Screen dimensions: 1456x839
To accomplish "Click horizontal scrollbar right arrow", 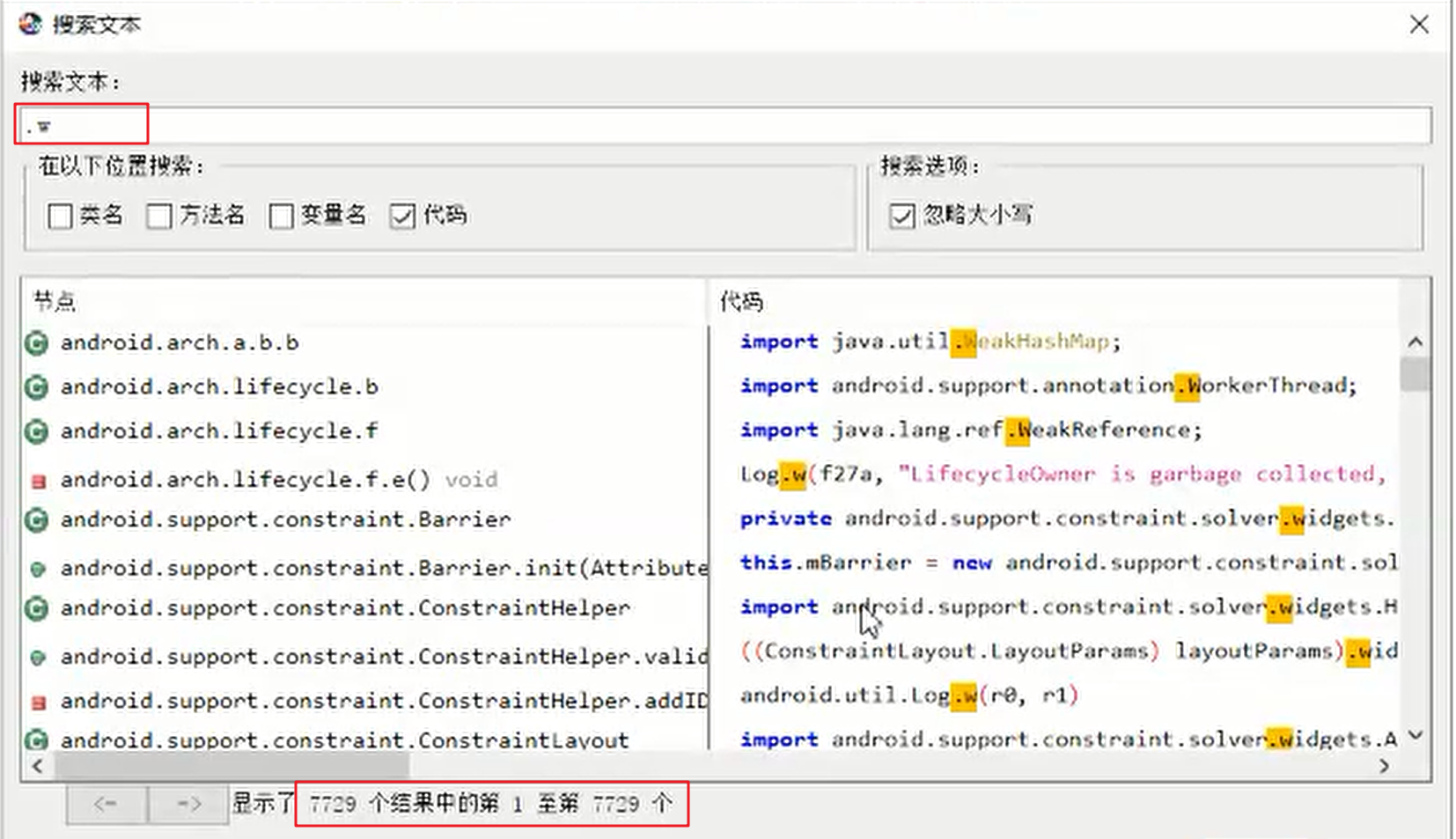I will [1385, 766].
